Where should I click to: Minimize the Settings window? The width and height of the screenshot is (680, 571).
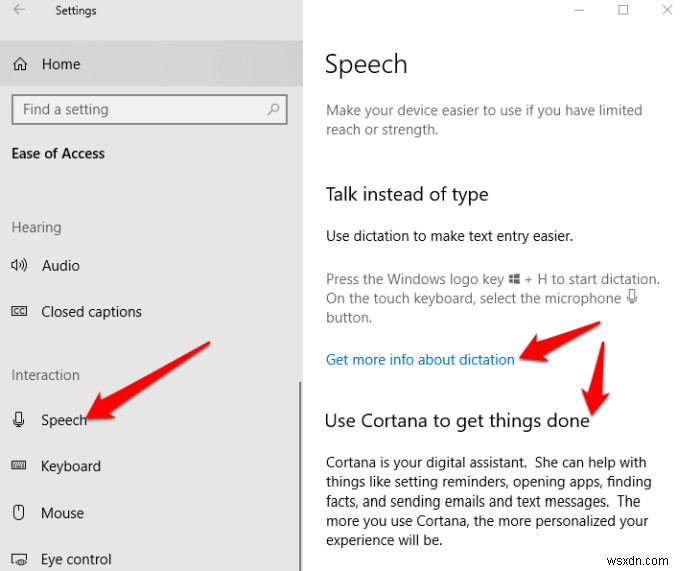tap(579, 10)
